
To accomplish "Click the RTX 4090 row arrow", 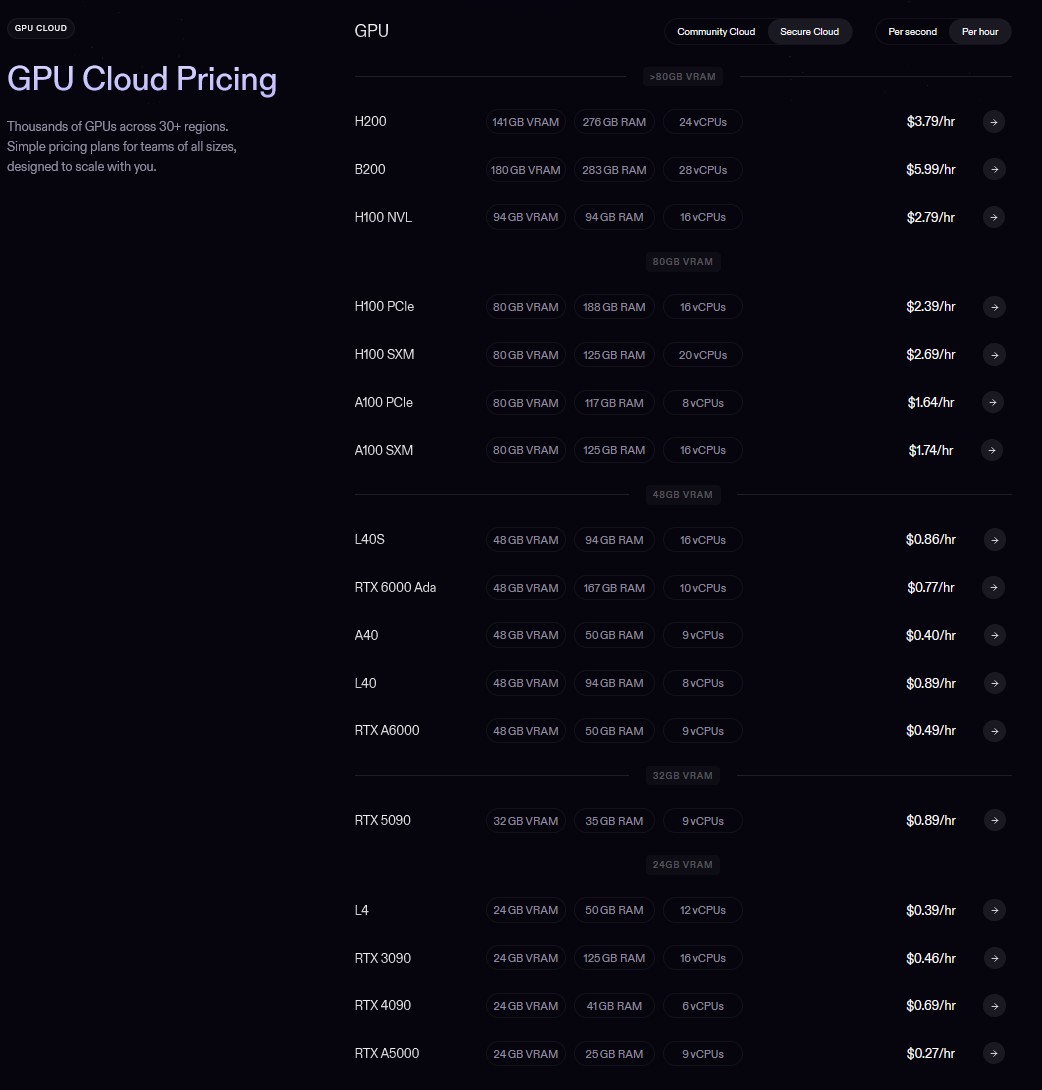I will point(995,1005).
